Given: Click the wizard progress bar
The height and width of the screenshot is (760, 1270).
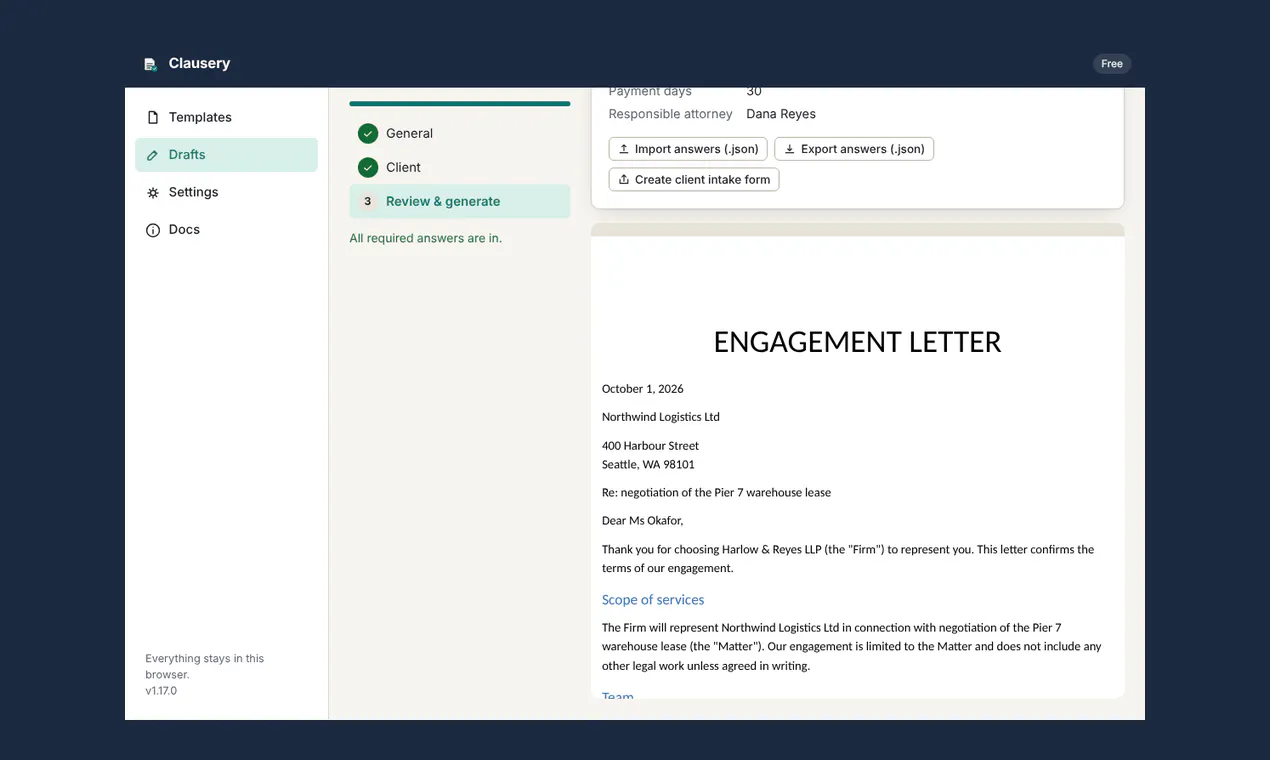Looking at the screenshot, I should pyautogui.click(x=460, y=103).
